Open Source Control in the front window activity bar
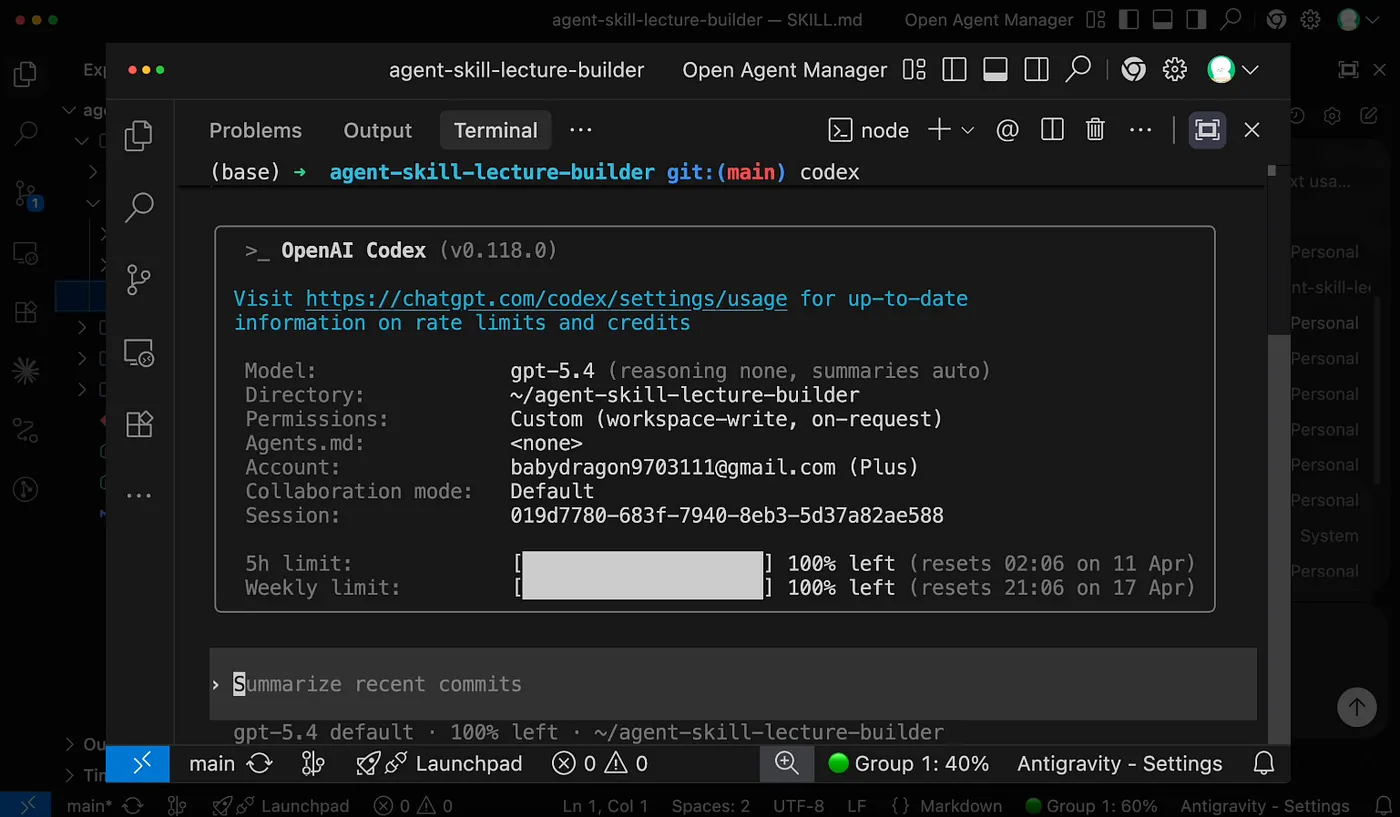1400x817 pixels. (x=139, y=281)
